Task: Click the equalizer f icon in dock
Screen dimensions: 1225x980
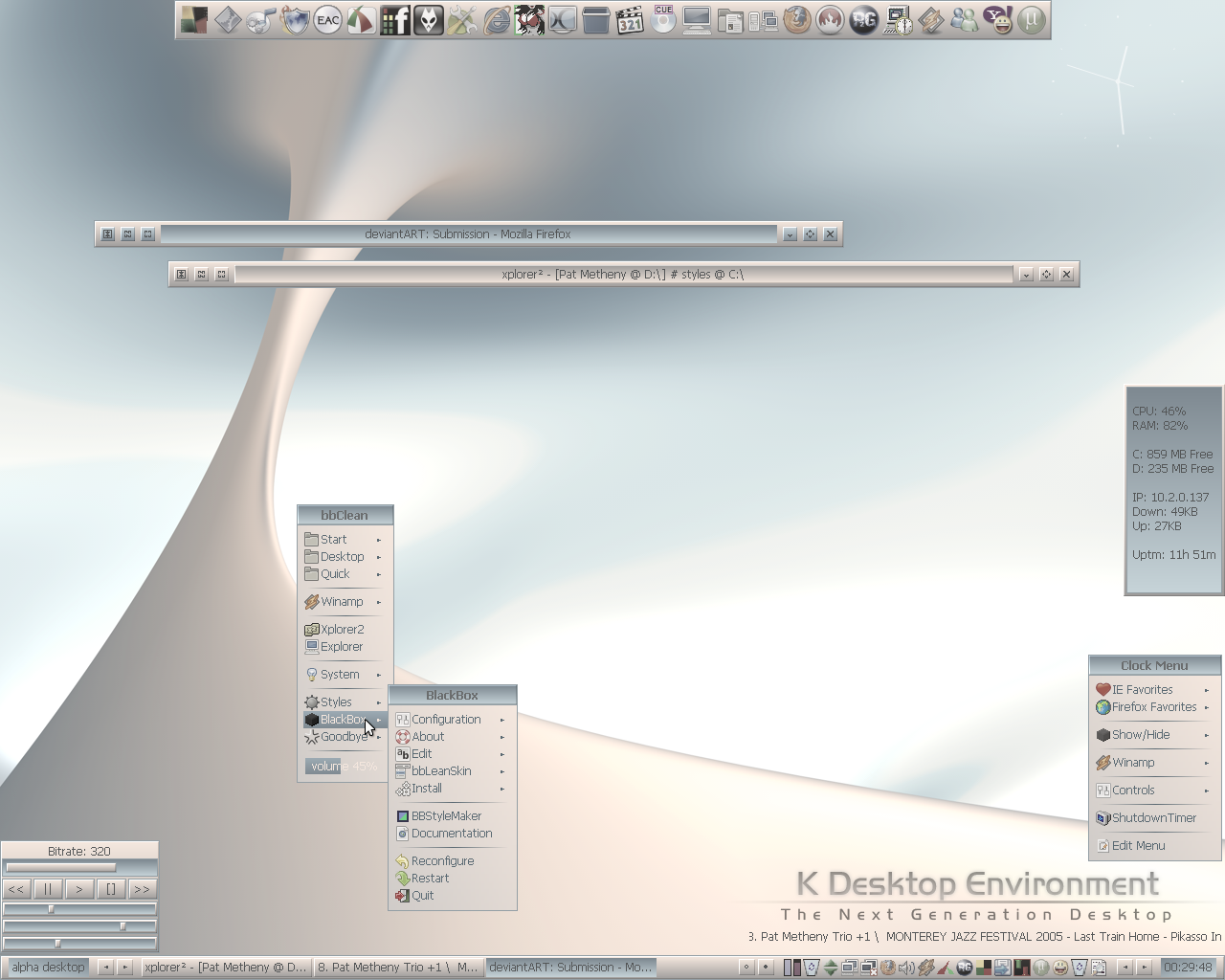Action: pyautogui.click(x=395, y=20)
